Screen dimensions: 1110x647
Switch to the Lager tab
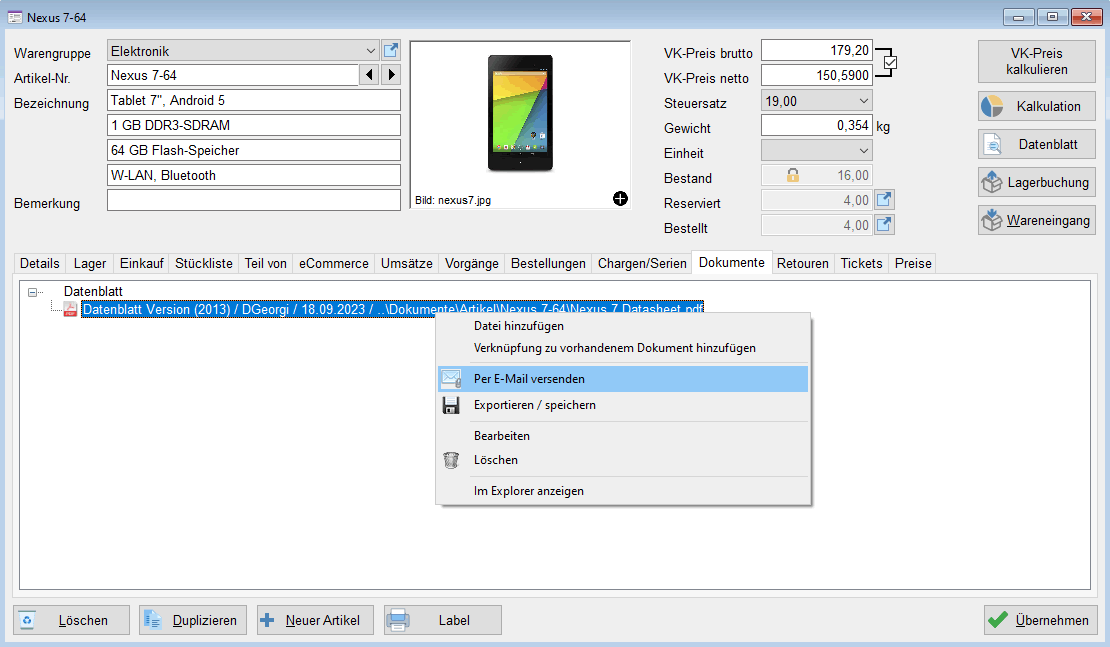[90, 263]
